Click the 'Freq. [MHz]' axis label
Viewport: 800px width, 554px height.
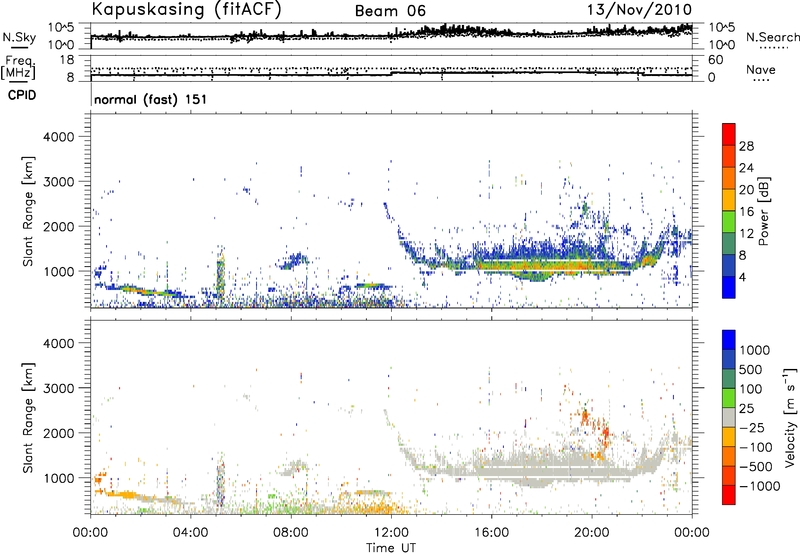(x=19, y=68)
